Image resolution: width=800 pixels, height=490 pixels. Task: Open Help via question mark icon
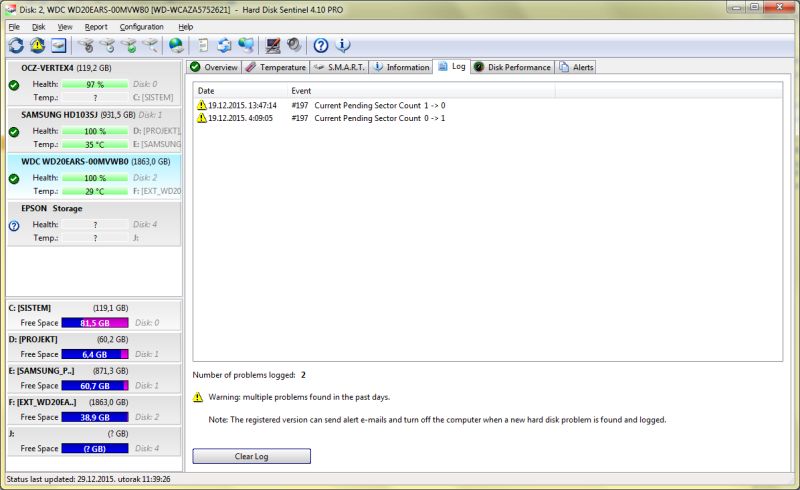point(321,45)
